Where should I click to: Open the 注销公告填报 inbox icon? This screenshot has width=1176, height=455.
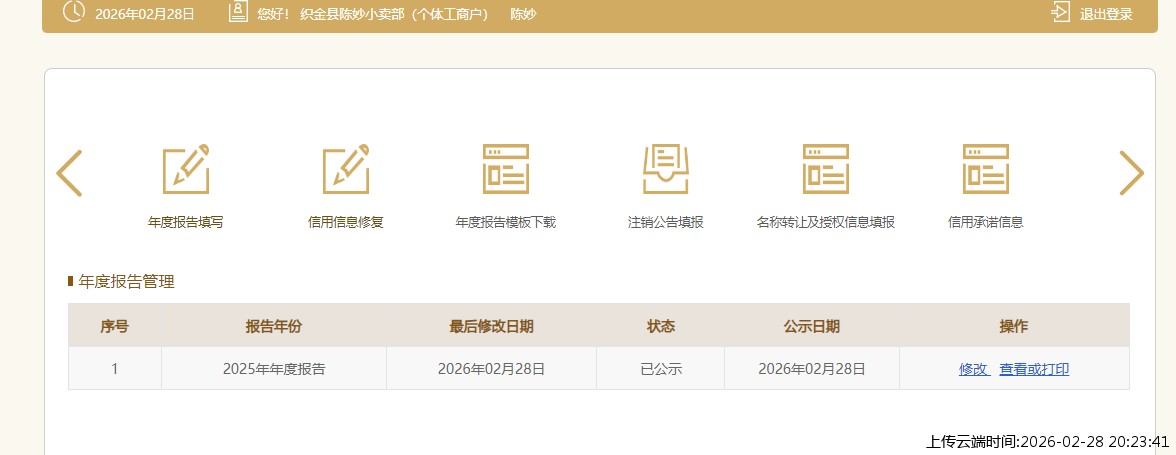click(666, 169)
